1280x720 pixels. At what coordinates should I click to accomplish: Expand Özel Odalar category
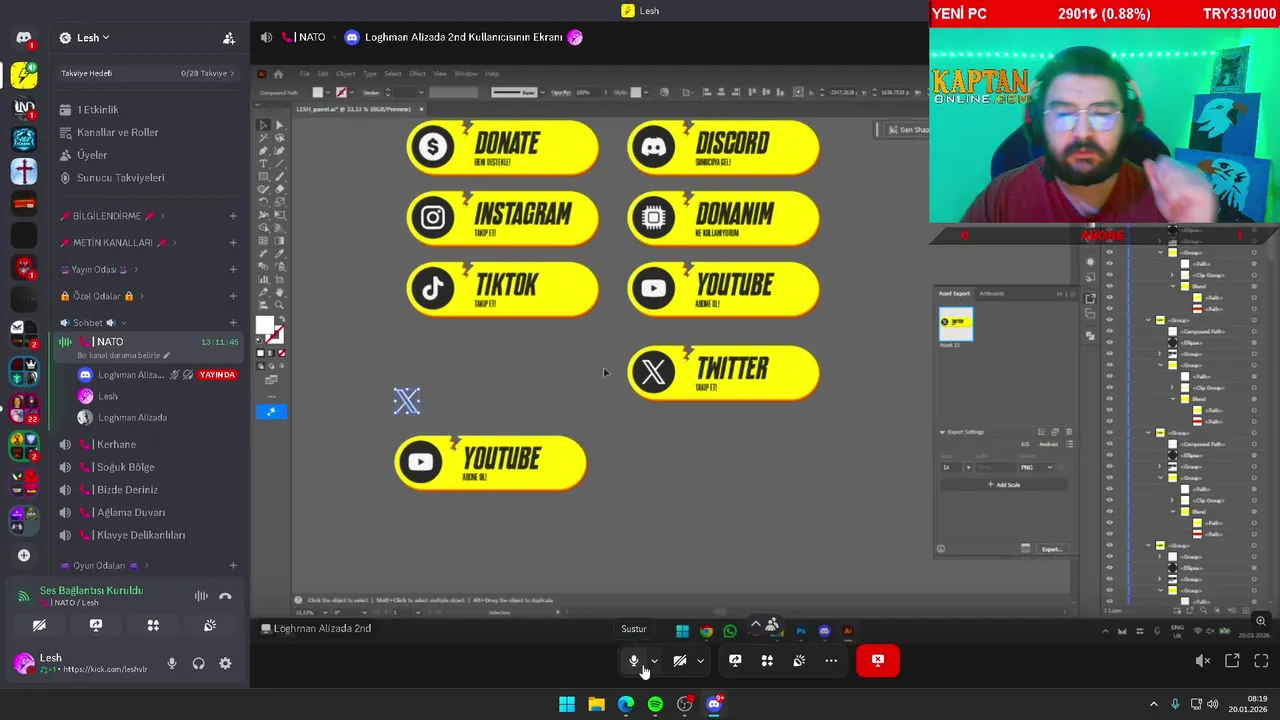[102, 296]
